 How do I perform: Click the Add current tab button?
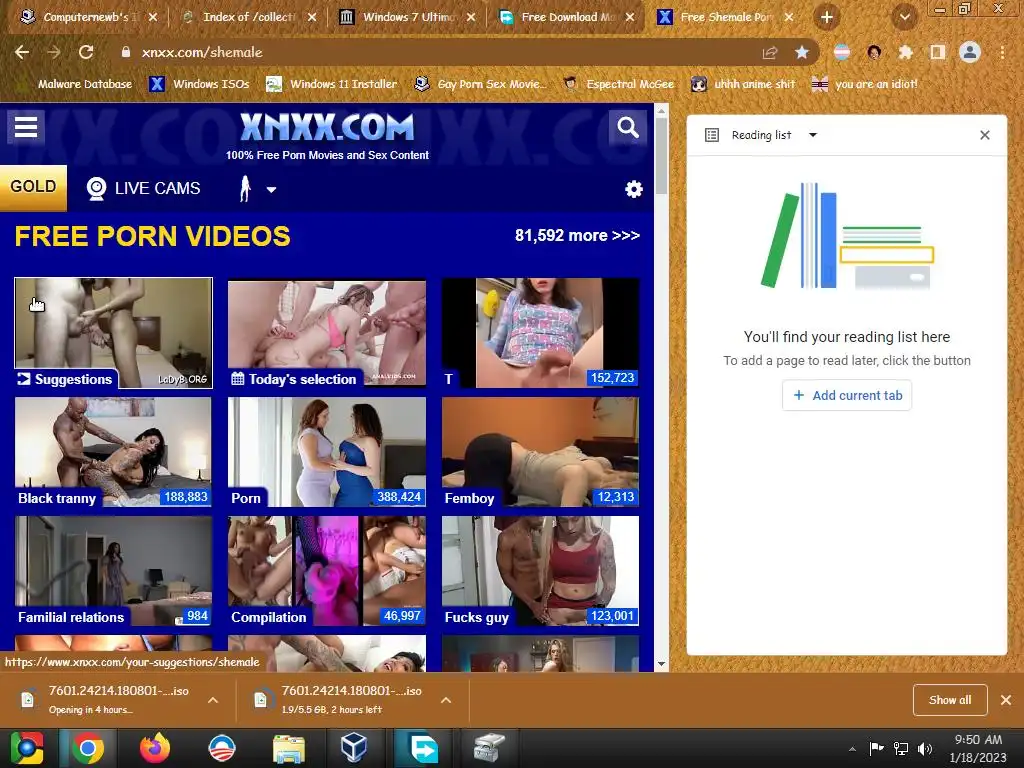[847, 395]
